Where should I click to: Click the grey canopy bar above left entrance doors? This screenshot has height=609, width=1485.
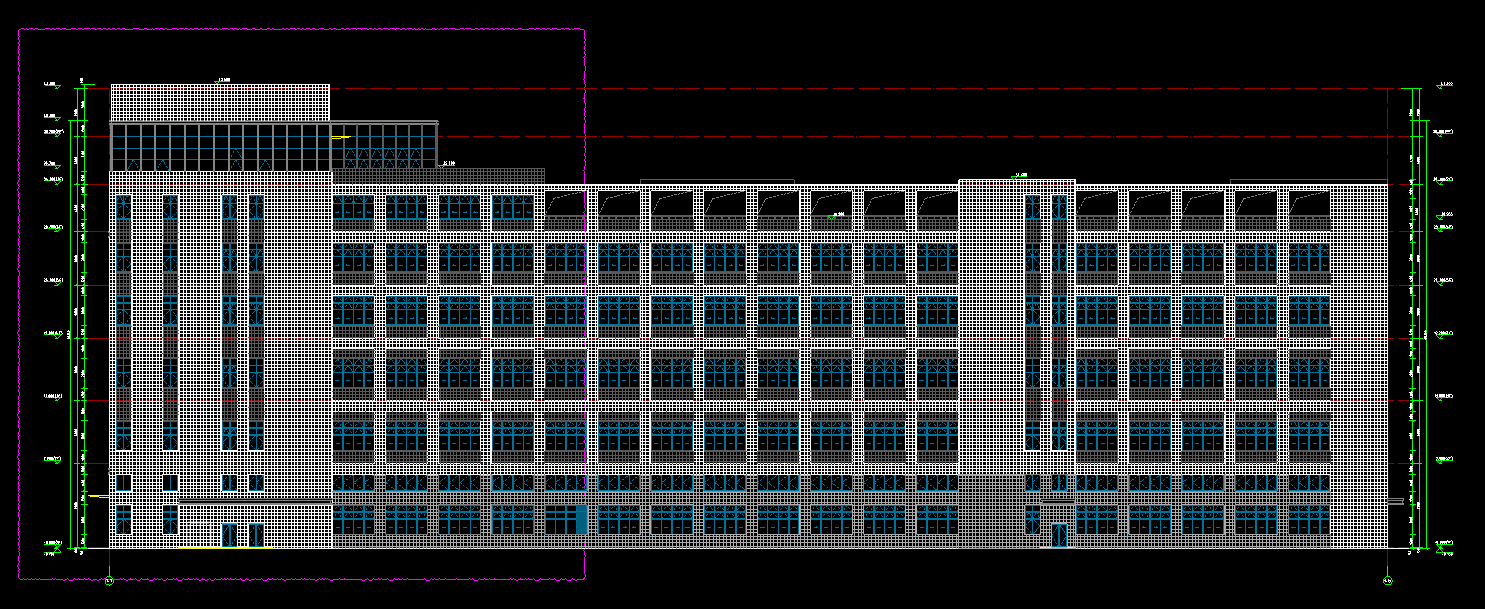(x=255, y=501)
